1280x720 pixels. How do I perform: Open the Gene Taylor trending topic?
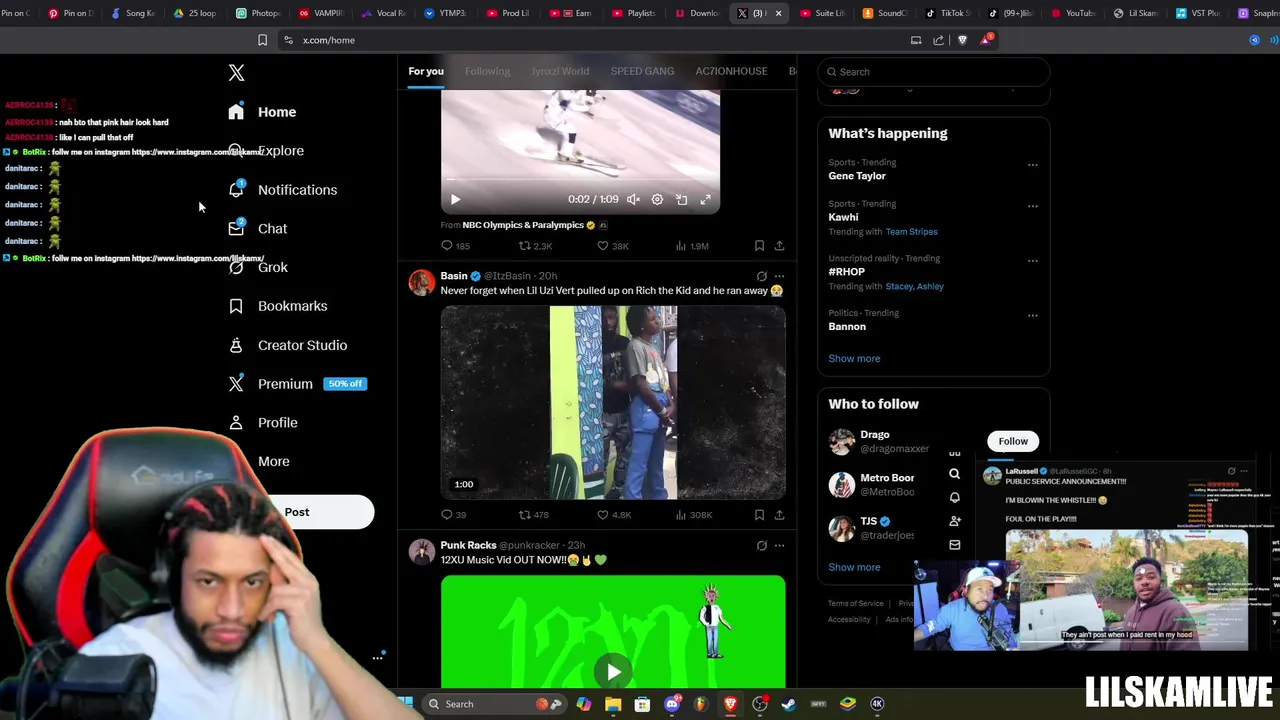pyautogui.click(x=857, y=176)
